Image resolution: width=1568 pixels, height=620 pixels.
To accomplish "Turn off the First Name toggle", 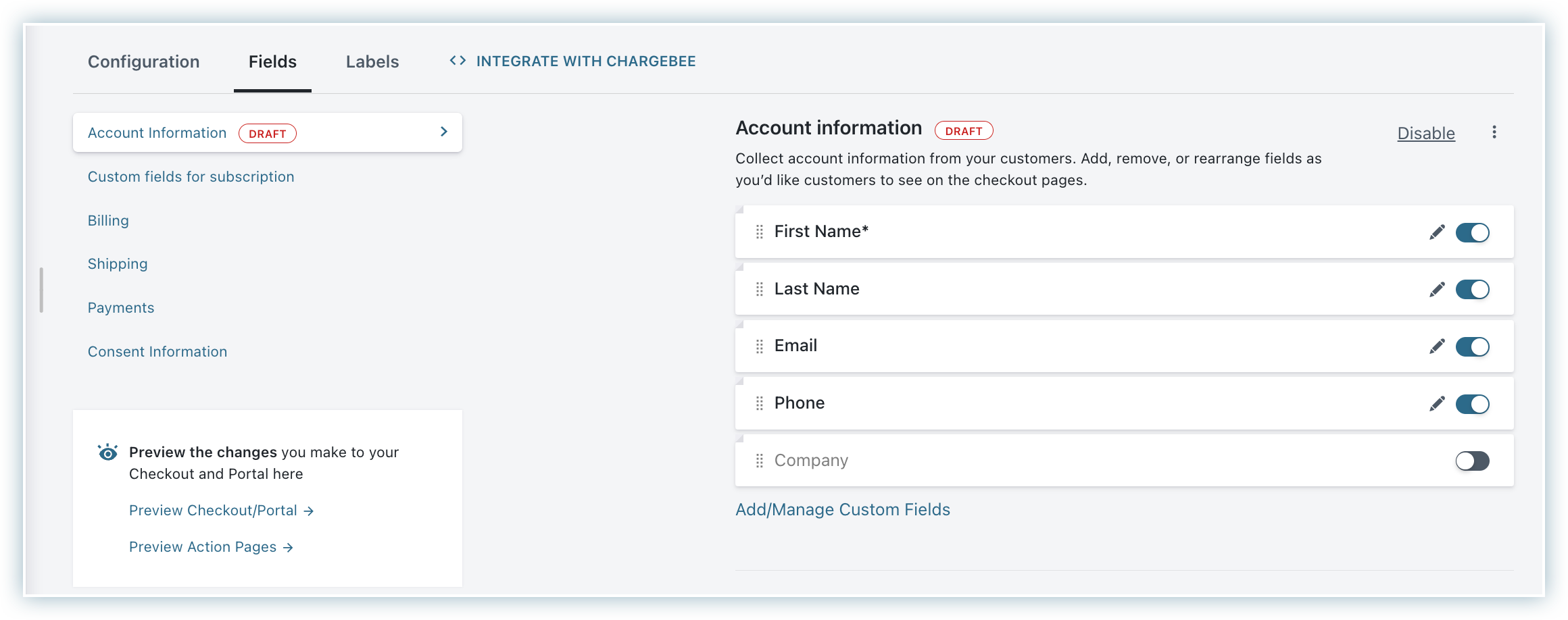I will (1472, 232).
